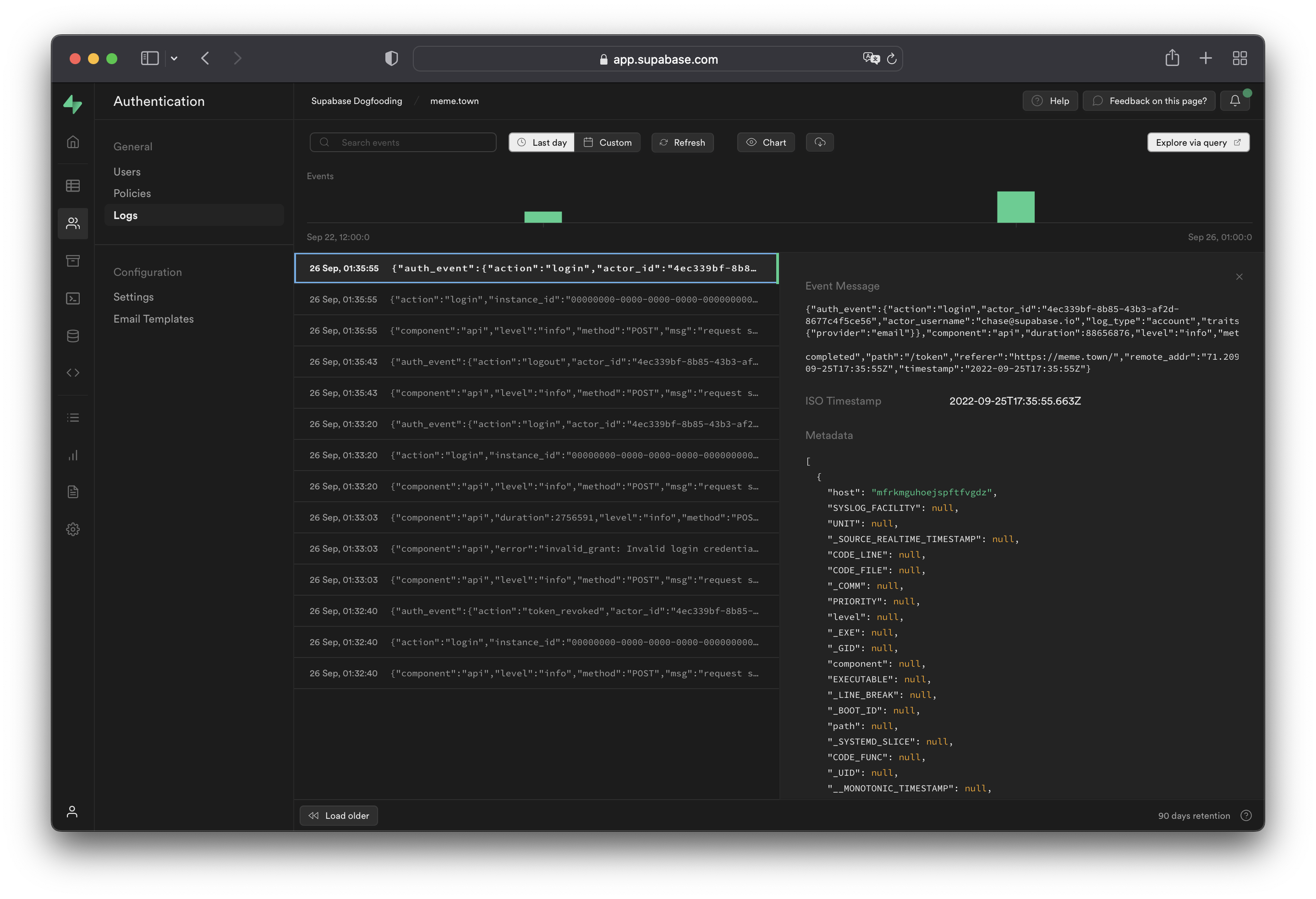
Task: Click the tall green events chart bar
Action: click(x=1015, y=207)
